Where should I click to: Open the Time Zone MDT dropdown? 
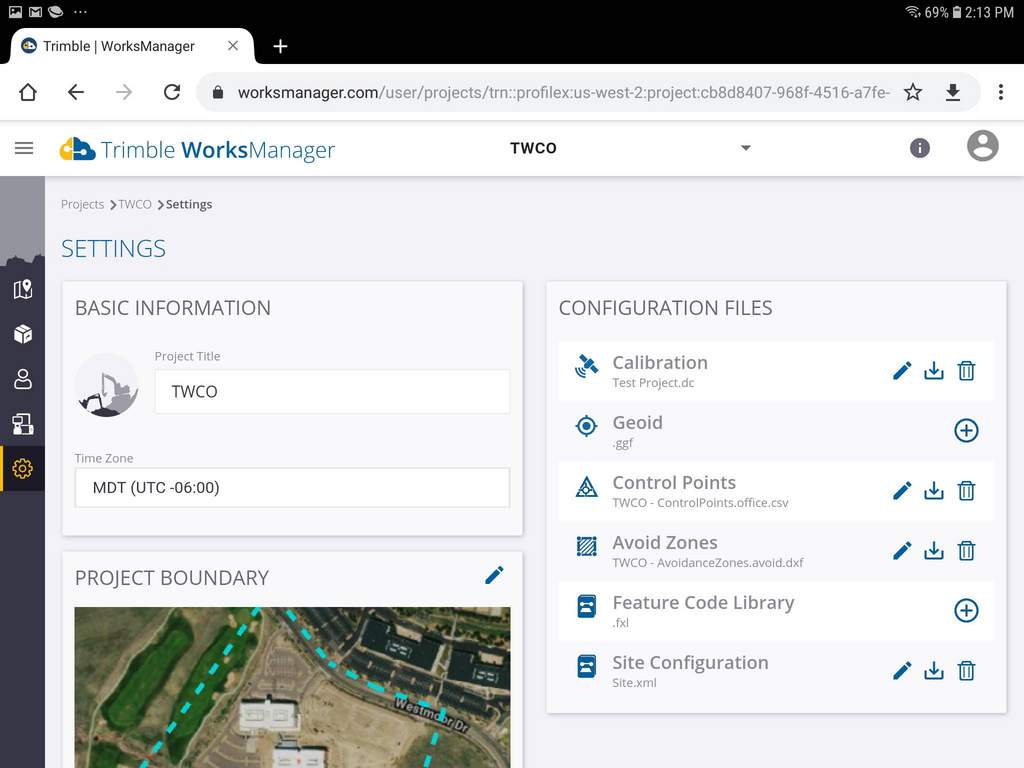coord(292,487)
